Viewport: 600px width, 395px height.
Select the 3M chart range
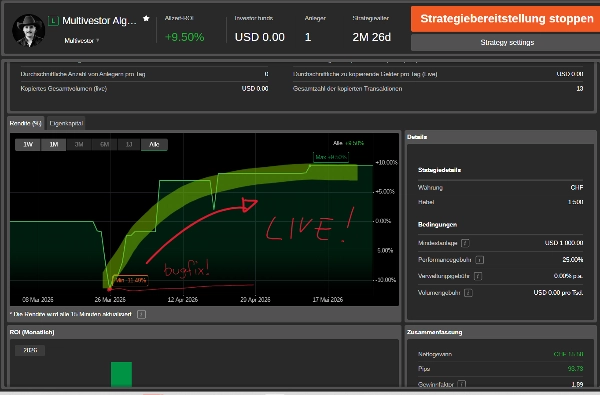[79, 145]
